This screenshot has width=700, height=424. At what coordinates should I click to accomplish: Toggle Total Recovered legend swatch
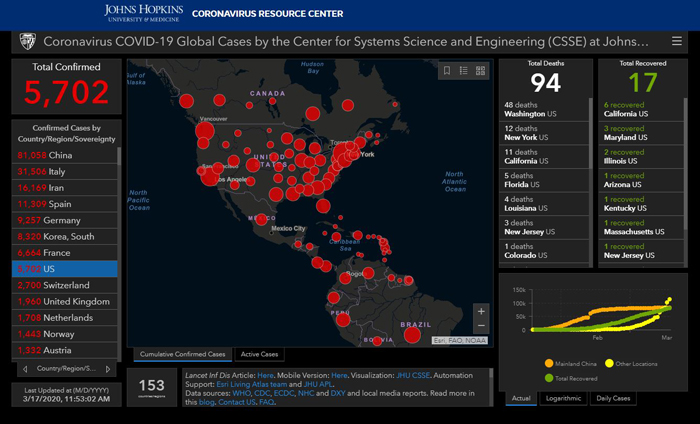pos(549,378)
